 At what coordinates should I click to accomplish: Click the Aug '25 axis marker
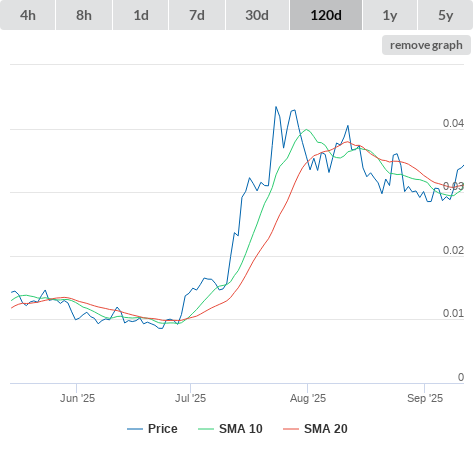(308, 398)
